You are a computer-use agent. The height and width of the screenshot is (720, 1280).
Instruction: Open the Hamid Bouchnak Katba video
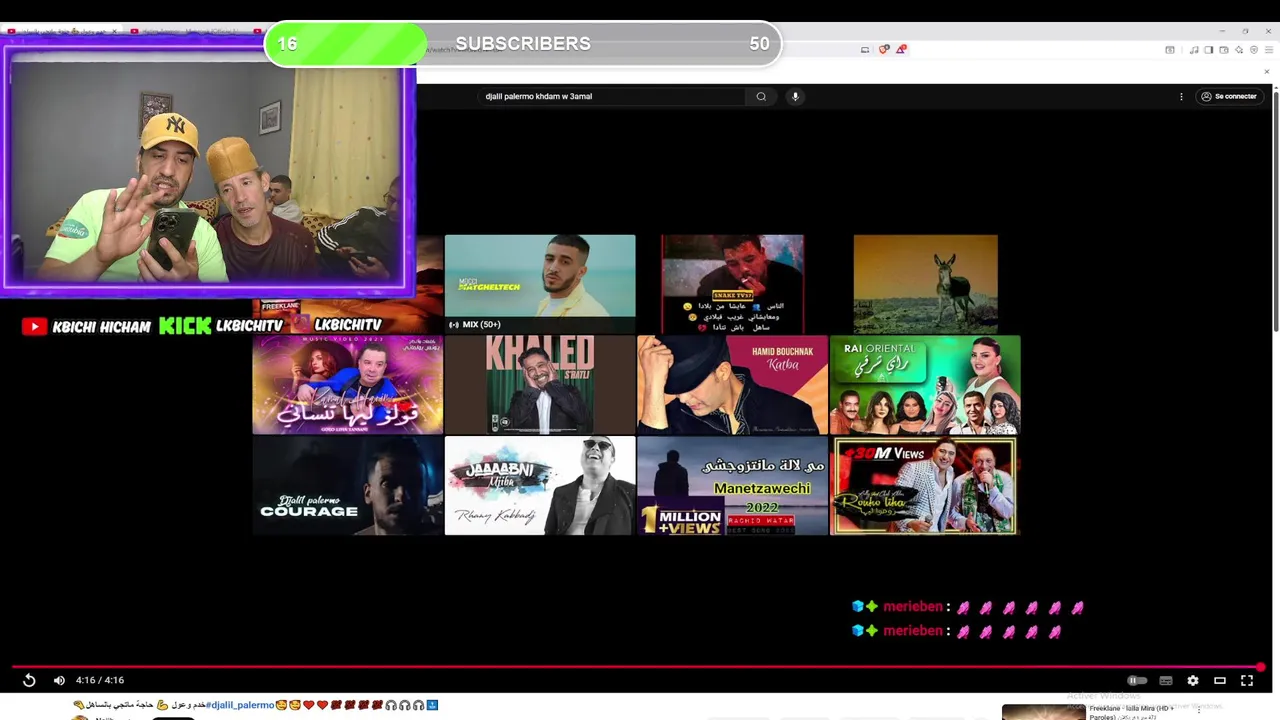point(732,385)
